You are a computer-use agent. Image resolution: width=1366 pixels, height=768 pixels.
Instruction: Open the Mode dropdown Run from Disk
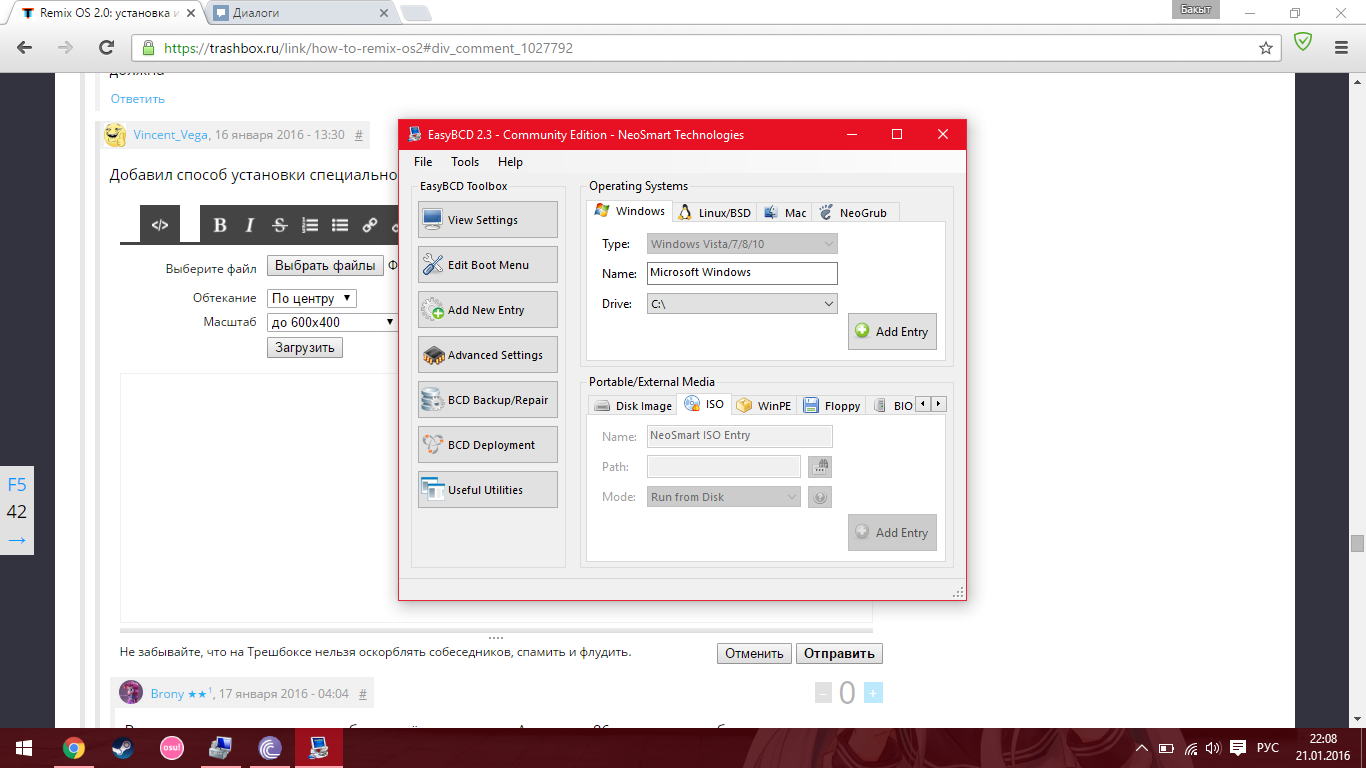724,497
